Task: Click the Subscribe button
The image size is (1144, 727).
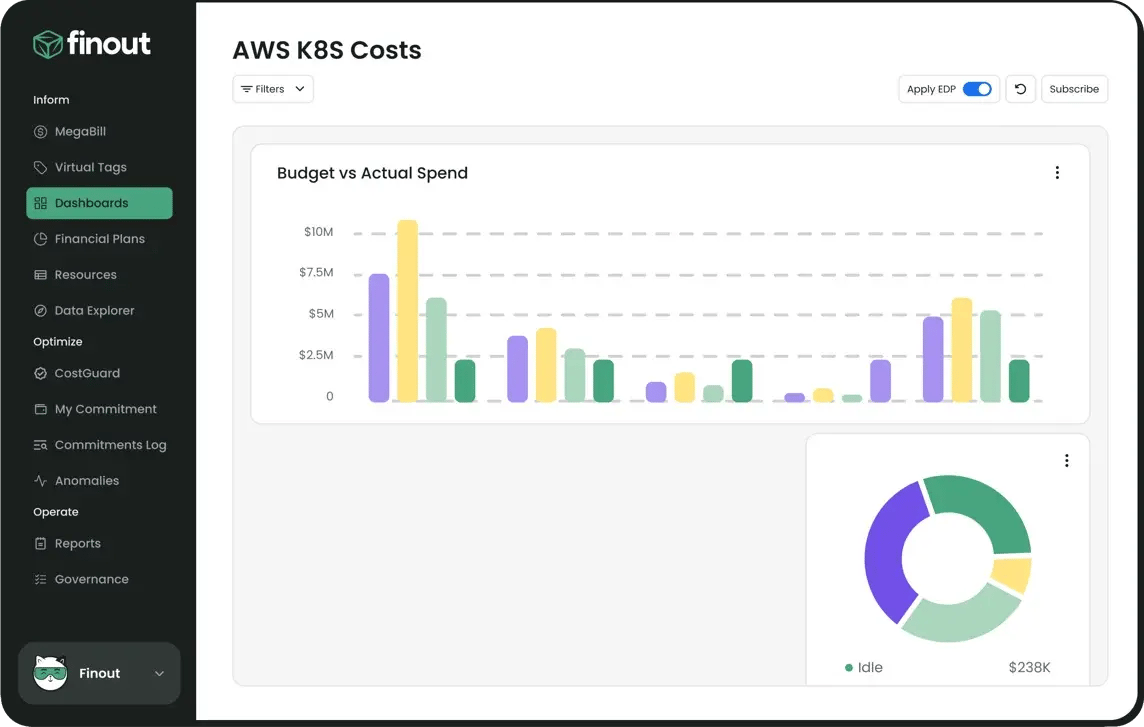Action: click(x=1074, y=89)
